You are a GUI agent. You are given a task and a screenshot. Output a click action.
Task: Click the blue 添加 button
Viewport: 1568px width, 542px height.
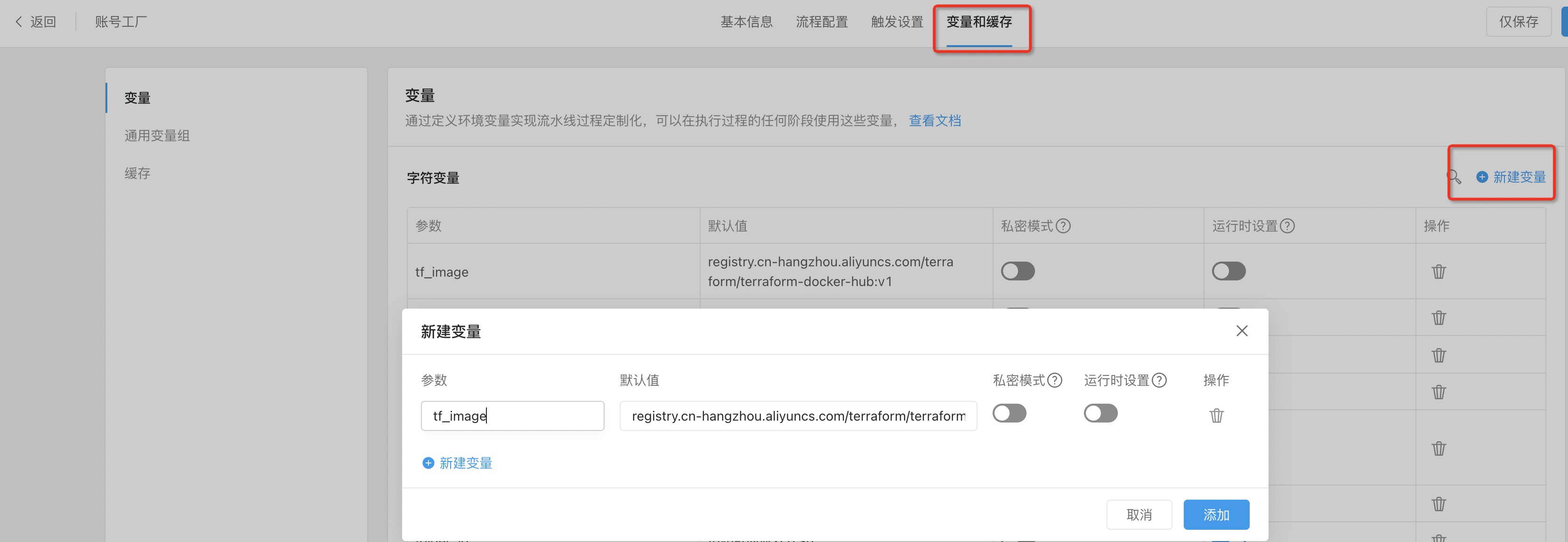(1216, 515)
